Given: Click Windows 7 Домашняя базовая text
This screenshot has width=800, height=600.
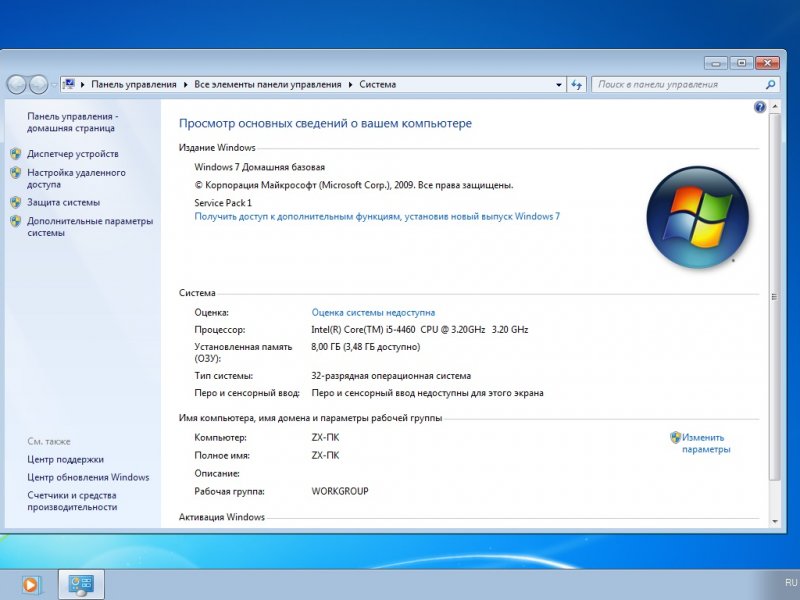Looking at the screenshot, I should coord(259,167).
